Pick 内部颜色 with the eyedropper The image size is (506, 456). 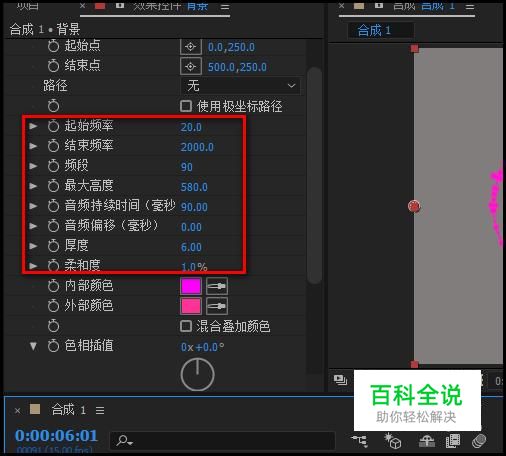[x=217, y=286]
